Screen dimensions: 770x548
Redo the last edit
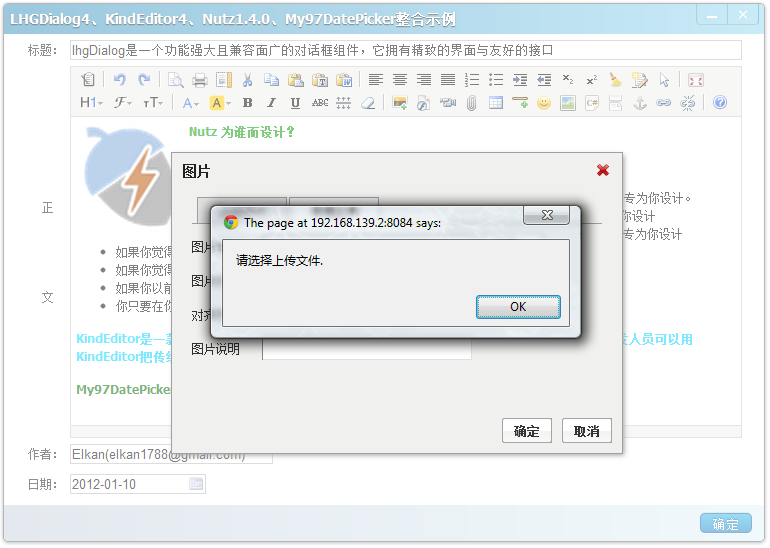tap(144, 80)
